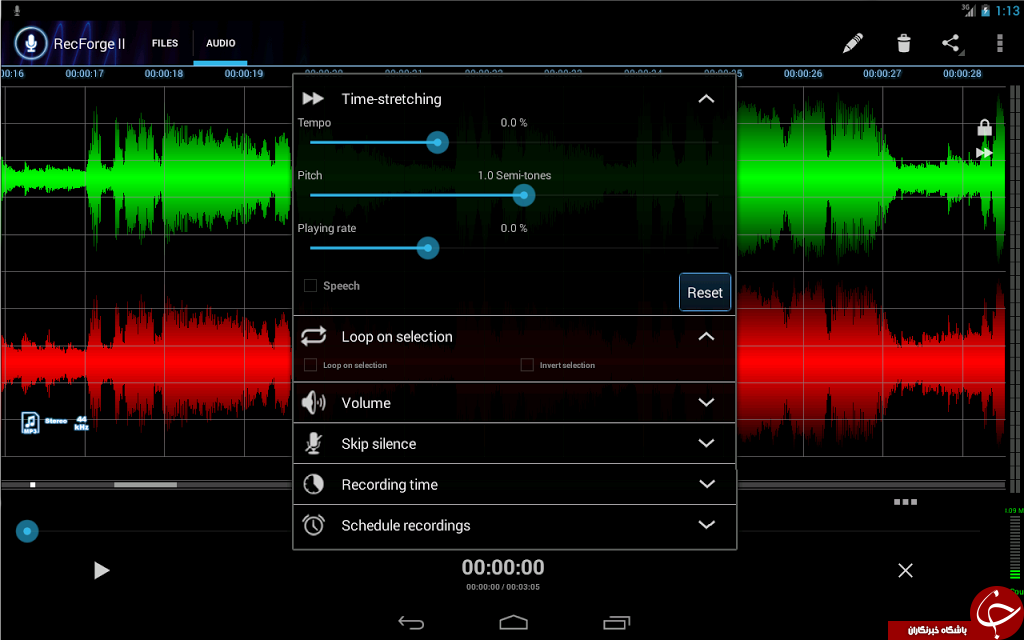The image size is (1024, 640).
Task: Reset time-stretching values
Action: click(x=705, y=293)
